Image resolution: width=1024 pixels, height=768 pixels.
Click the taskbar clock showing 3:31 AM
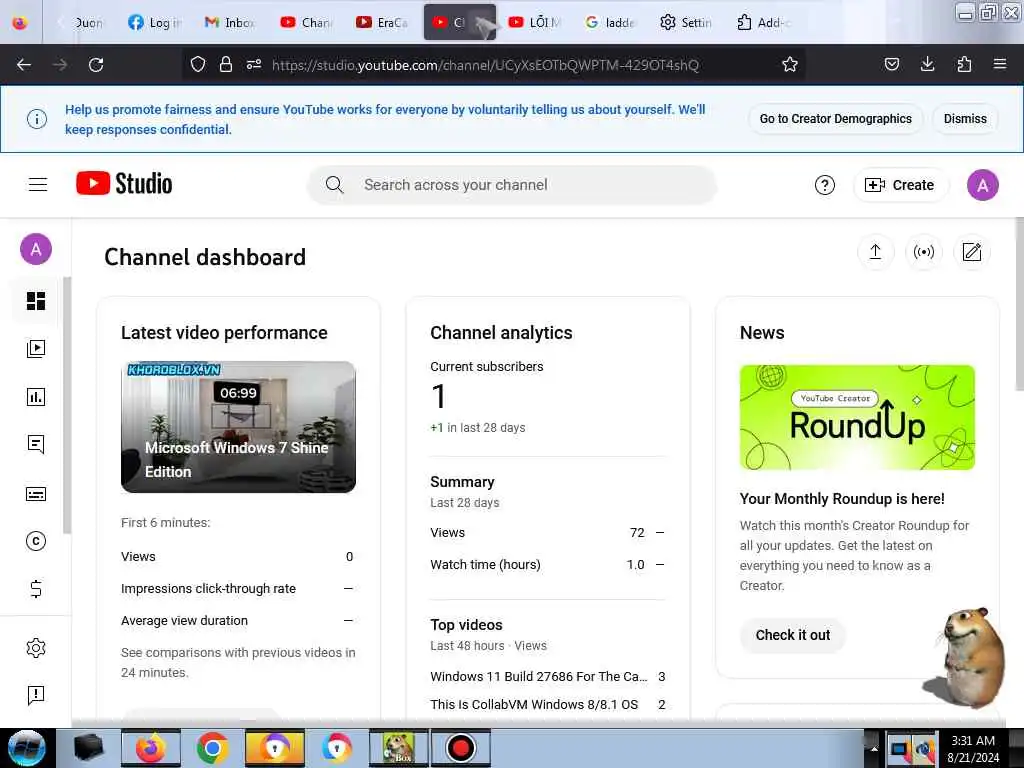click(973, 749)
